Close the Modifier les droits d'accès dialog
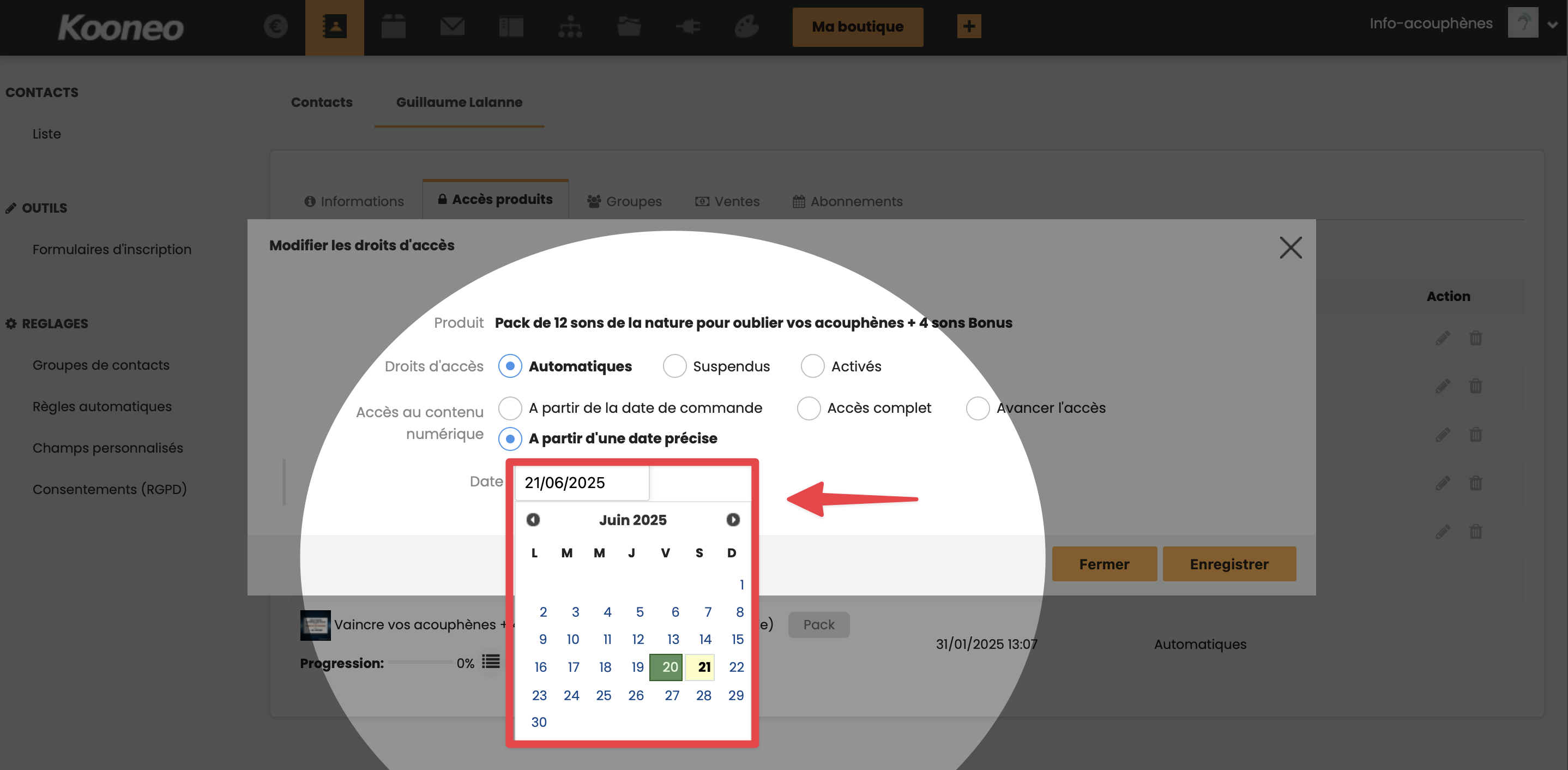Image resolution: width=1568 pixels, height=770 pixels. tap(1290, 248)
